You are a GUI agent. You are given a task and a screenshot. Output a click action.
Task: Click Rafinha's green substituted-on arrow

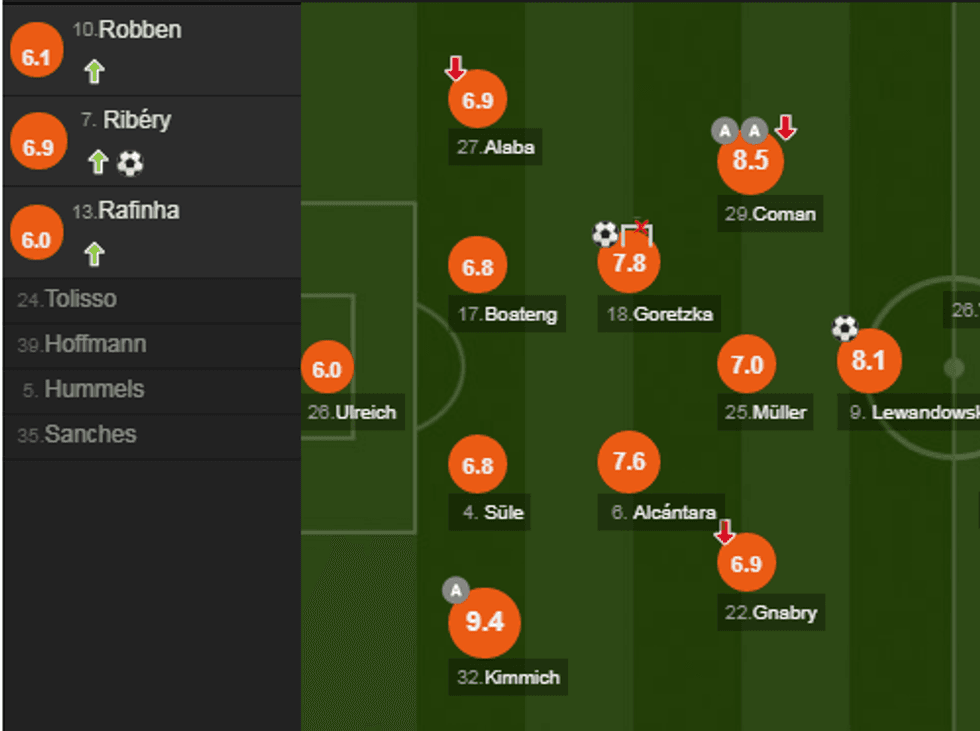click(x=94, y=254)
